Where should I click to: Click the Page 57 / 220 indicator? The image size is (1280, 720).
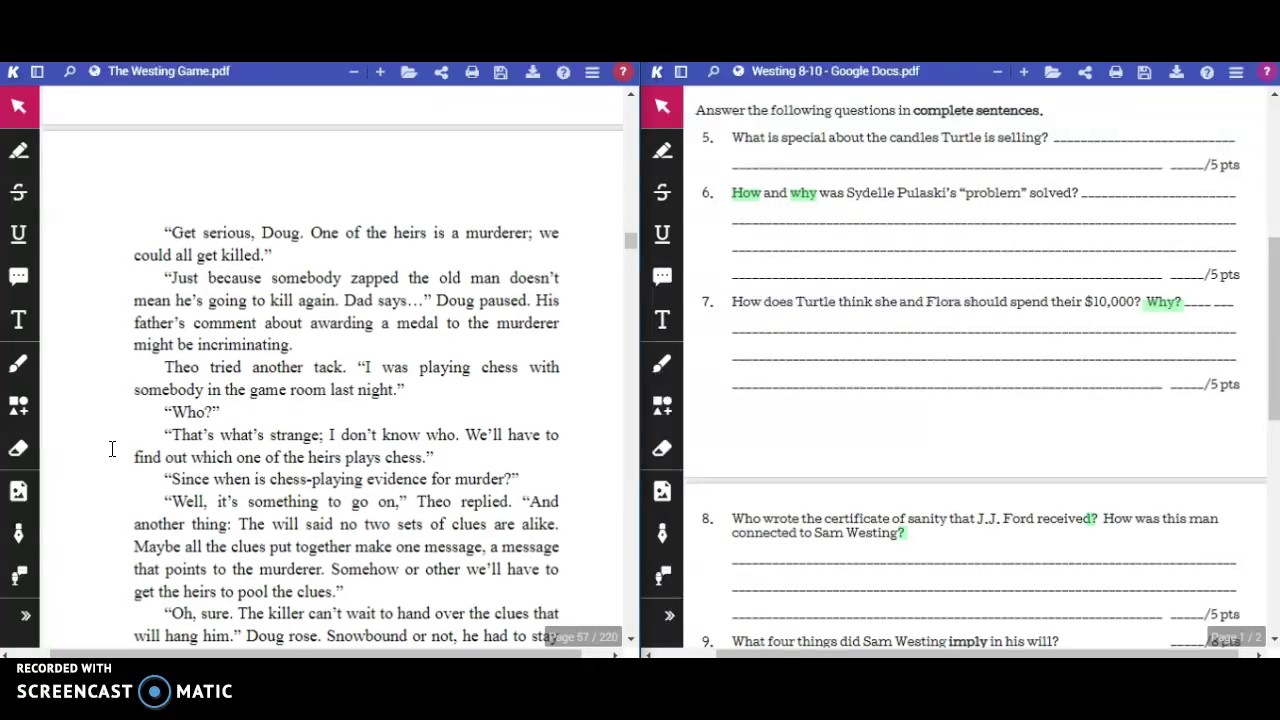583,637
